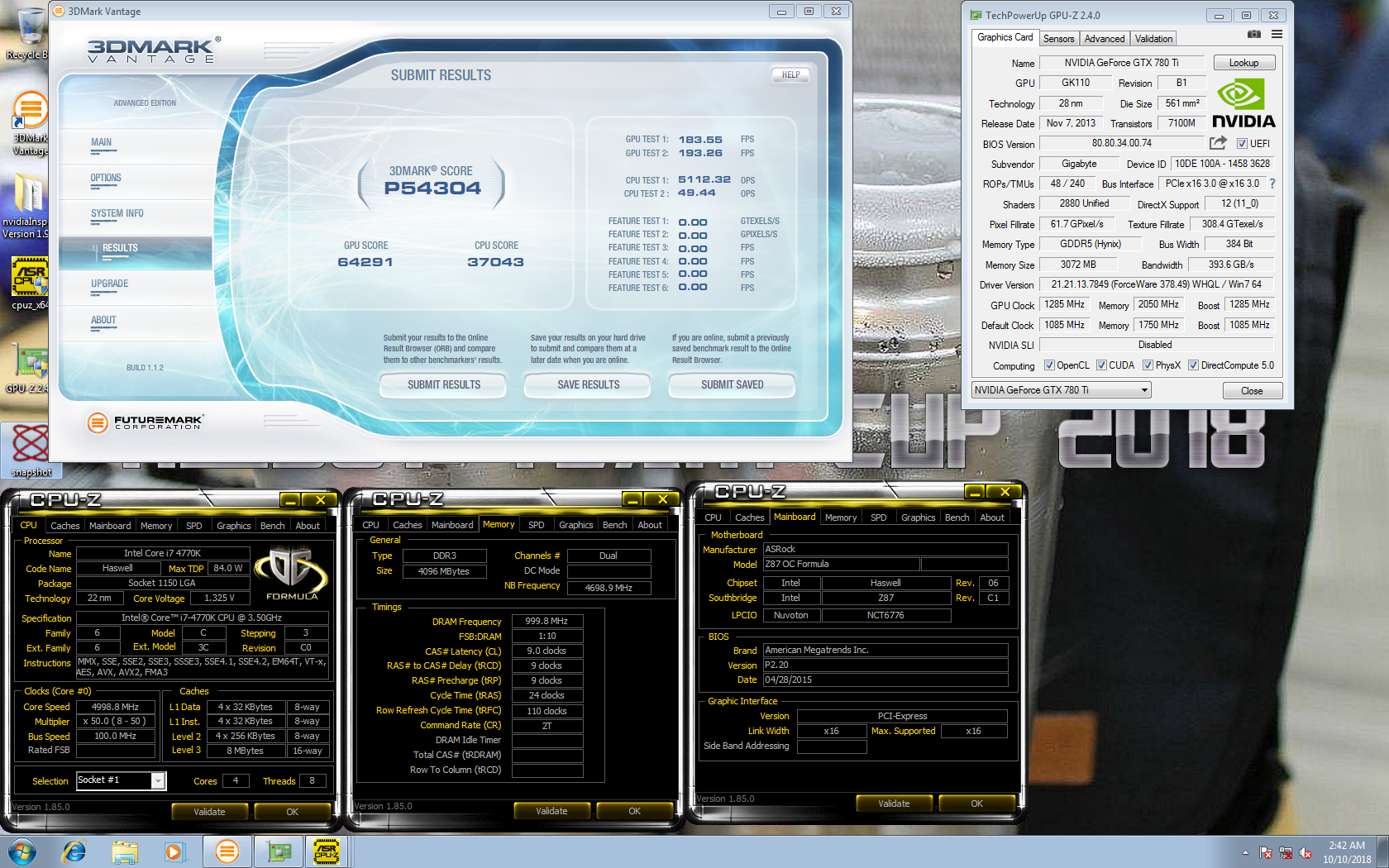Screen dimensions: 1389x868
Task: Click the Lookup button in GPU-Z
Action: [x=1243, y=63]
